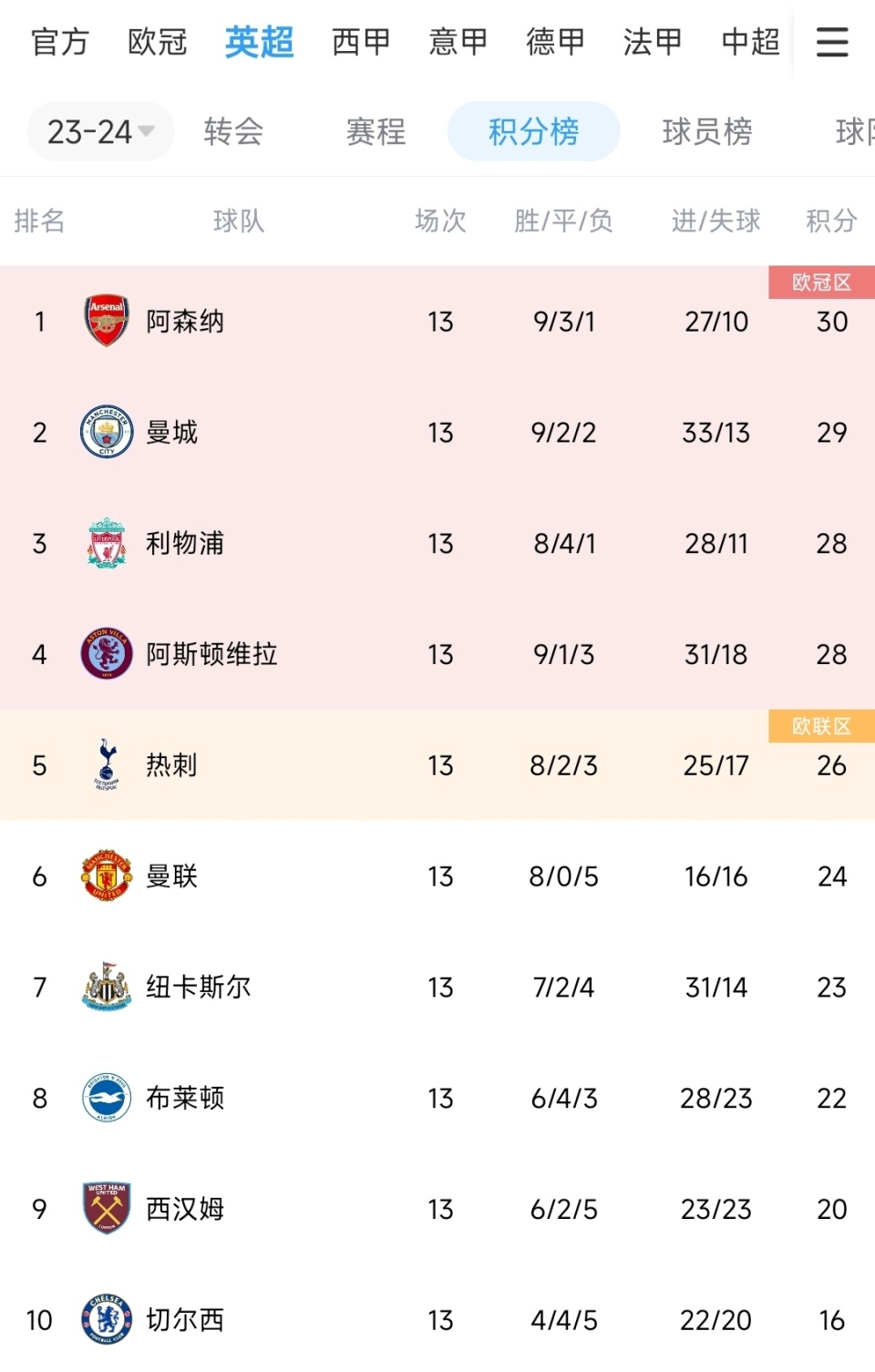875x1372 pixels.
Task: Open the 热刺 team page link
Action: pyautogui.click(x=169, y=765)
